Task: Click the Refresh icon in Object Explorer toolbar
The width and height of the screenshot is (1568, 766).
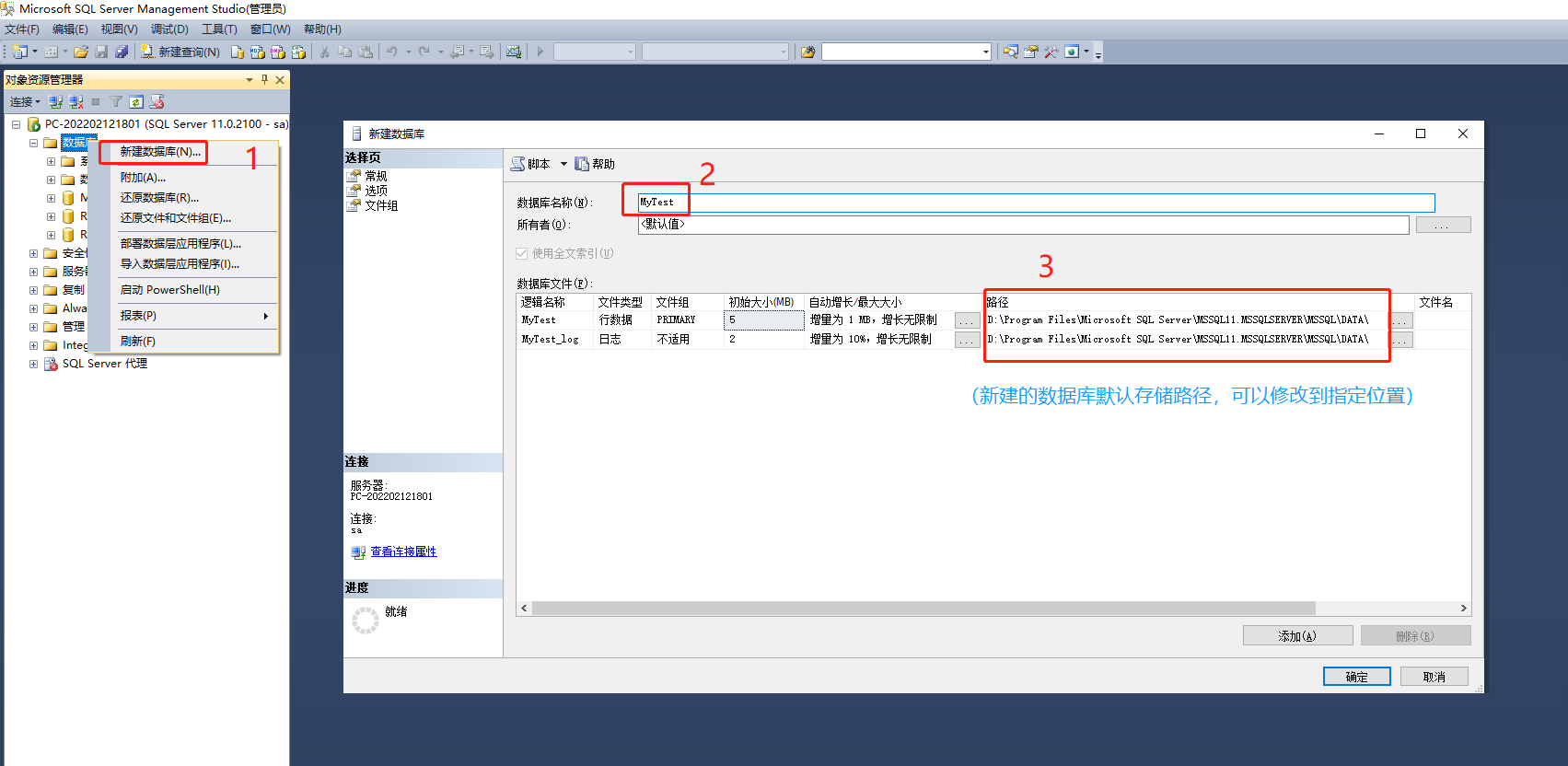Action: [136, 101]
